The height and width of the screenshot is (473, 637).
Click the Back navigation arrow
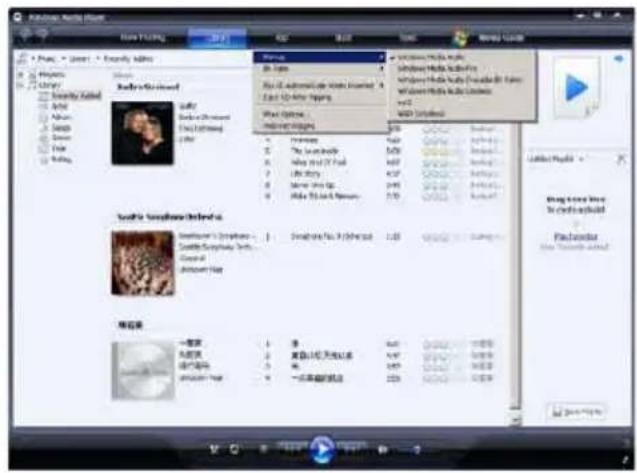25,33
